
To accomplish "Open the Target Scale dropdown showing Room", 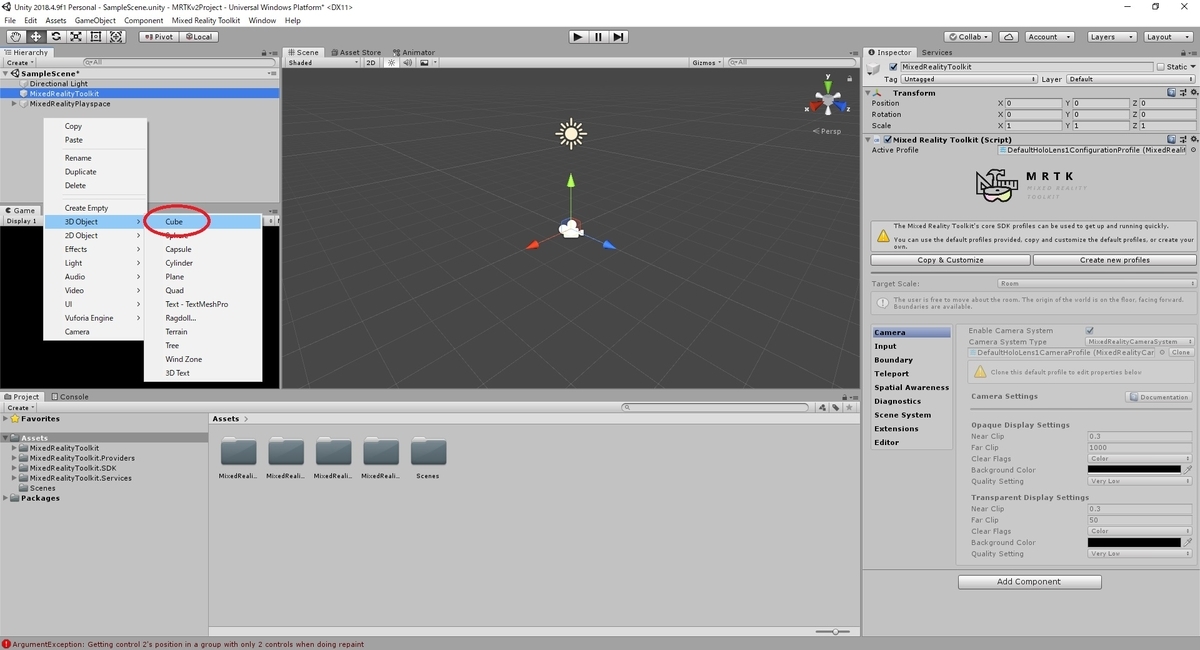I will tap(1096, 284).
